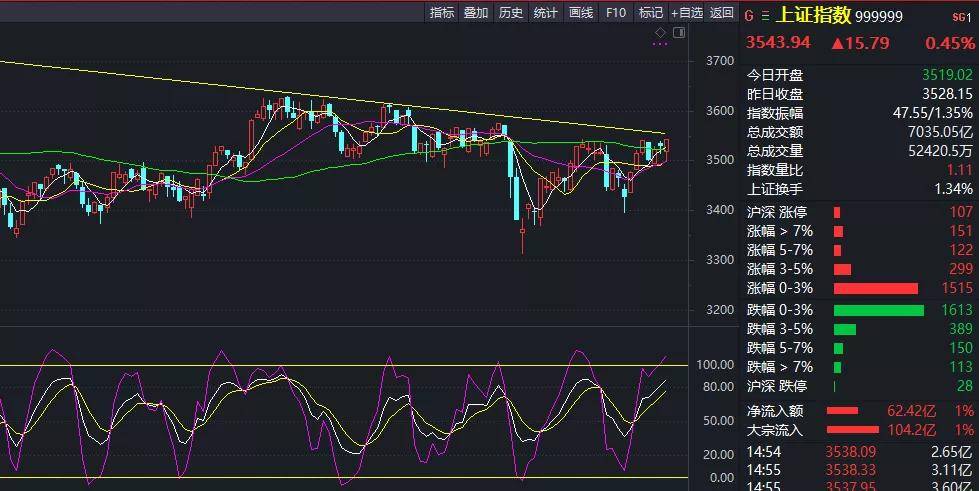
Task: Click the SG1 badge in the header
Action: pyautogui.click(x=964, y=15)
